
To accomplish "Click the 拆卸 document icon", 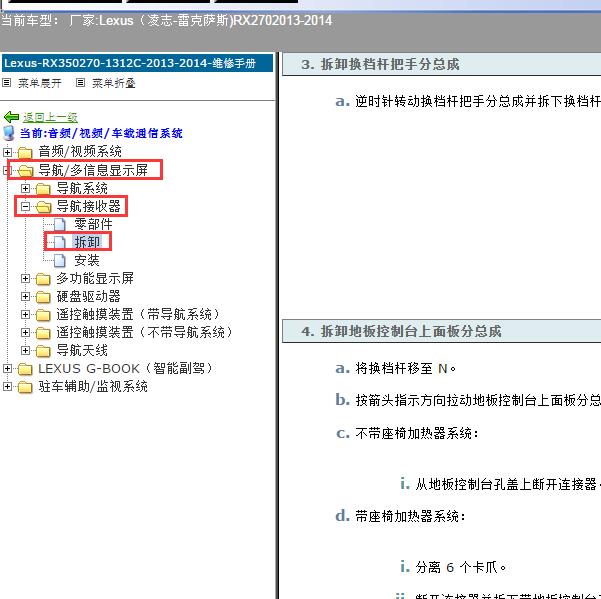I will 60,242.
